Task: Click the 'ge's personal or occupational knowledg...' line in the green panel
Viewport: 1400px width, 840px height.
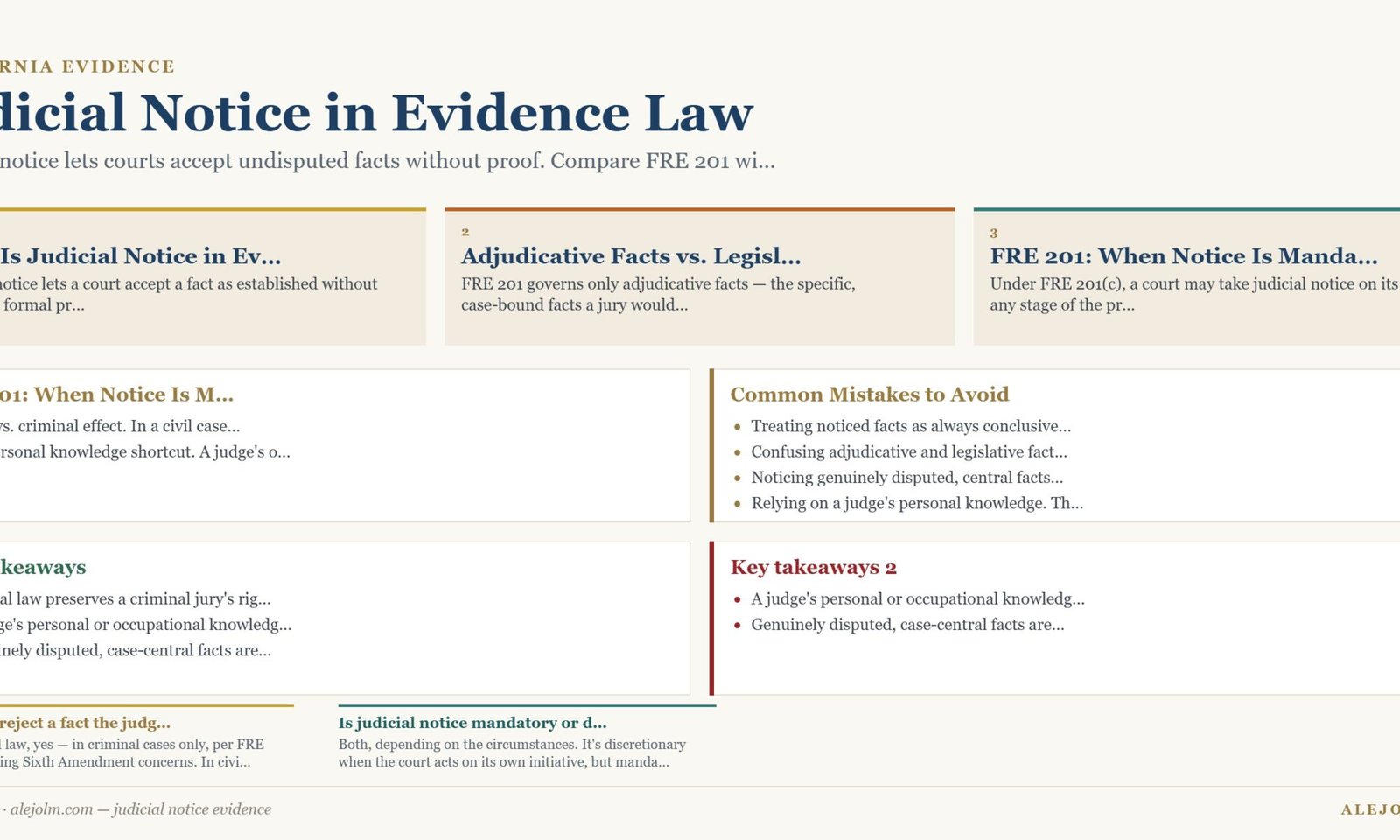Action: click(146, 625)
